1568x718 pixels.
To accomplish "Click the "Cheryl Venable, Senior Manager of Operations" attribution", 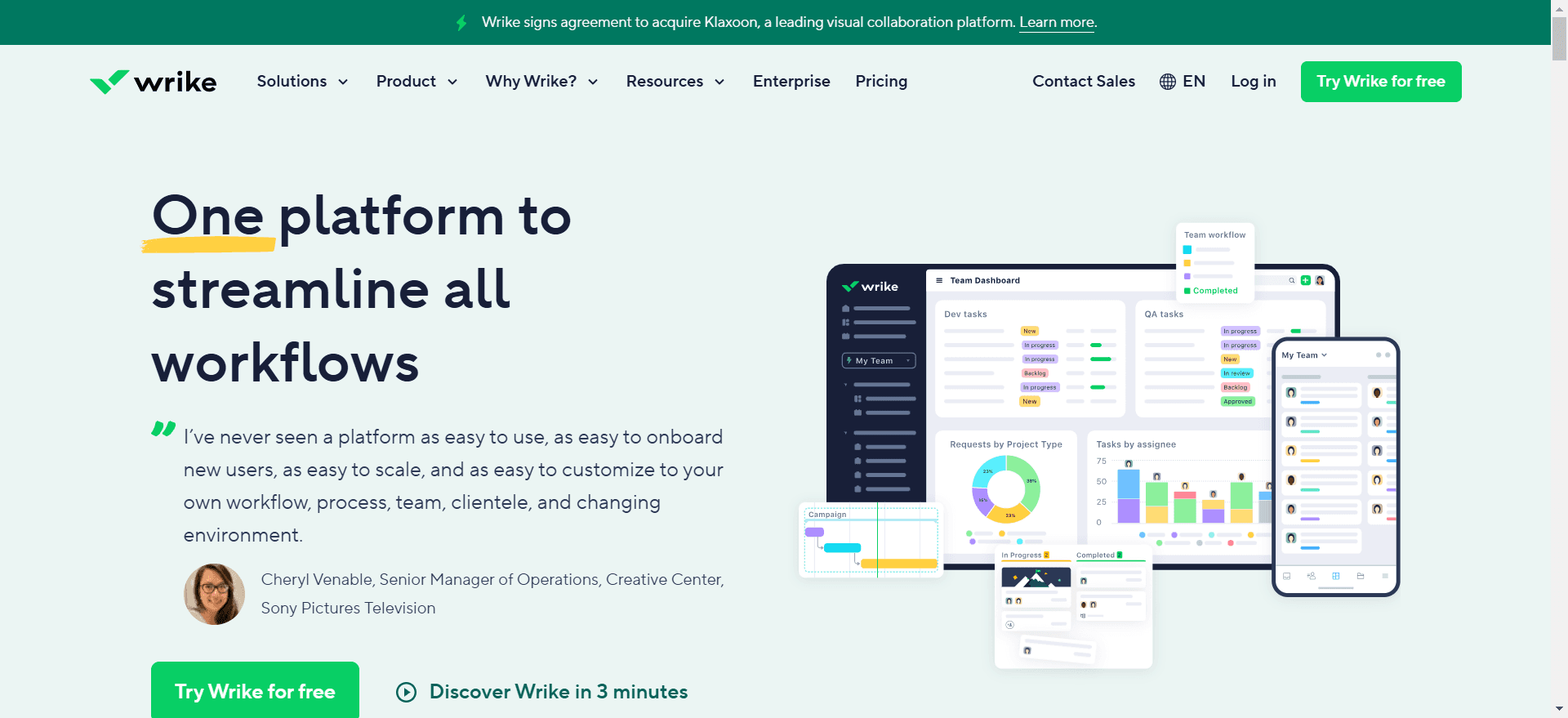I will (492, 594).
